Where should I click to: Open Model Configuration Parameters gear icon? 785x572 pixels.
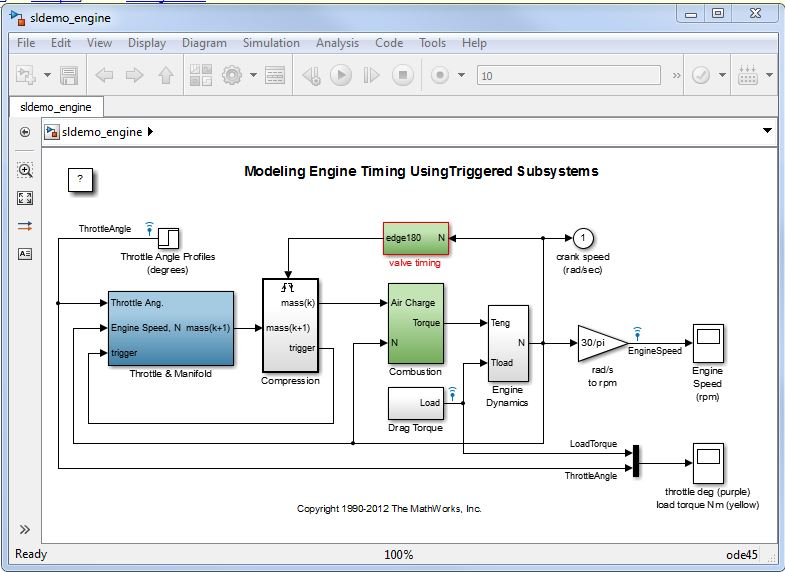(232, 75)
